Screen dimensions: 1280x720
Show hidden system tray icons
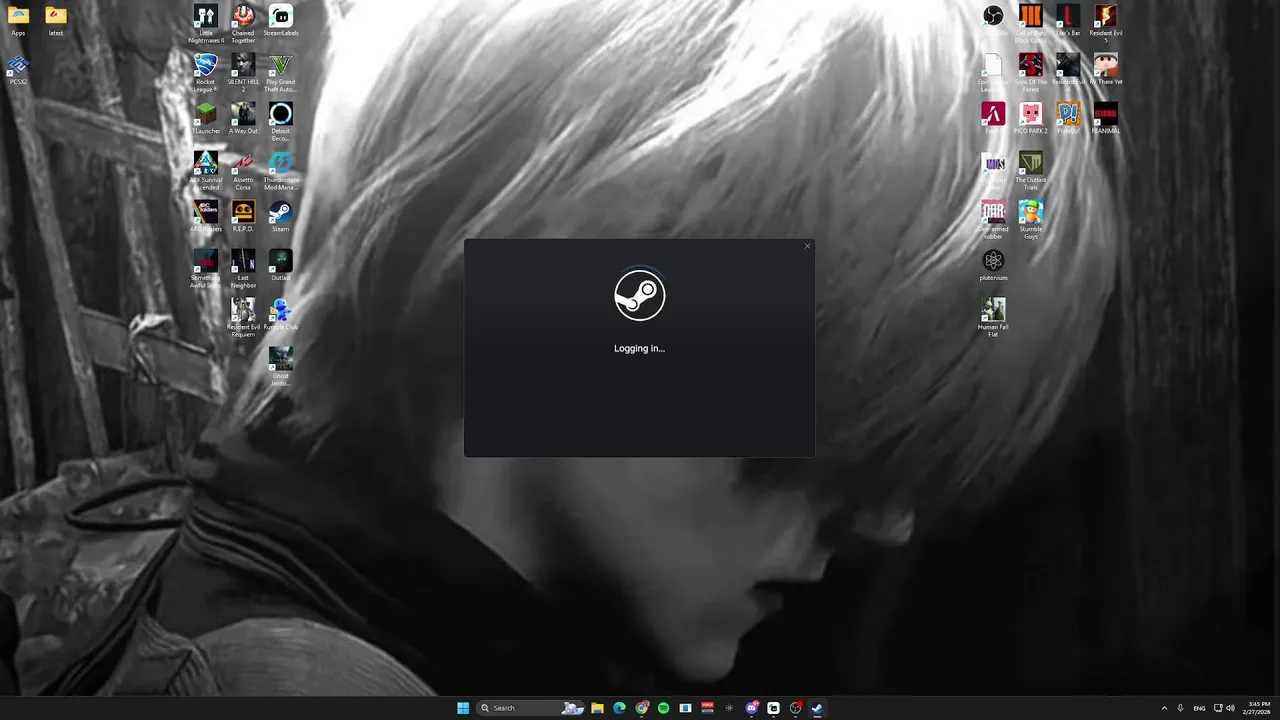pyautogui.click(x=1164, y=708)
